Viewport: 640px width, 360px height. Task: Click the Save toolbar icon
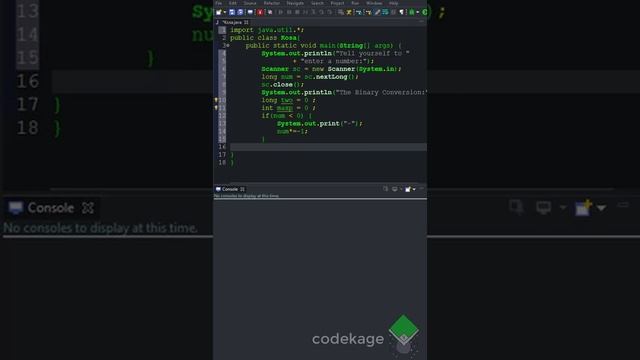(x=232, y=12)
